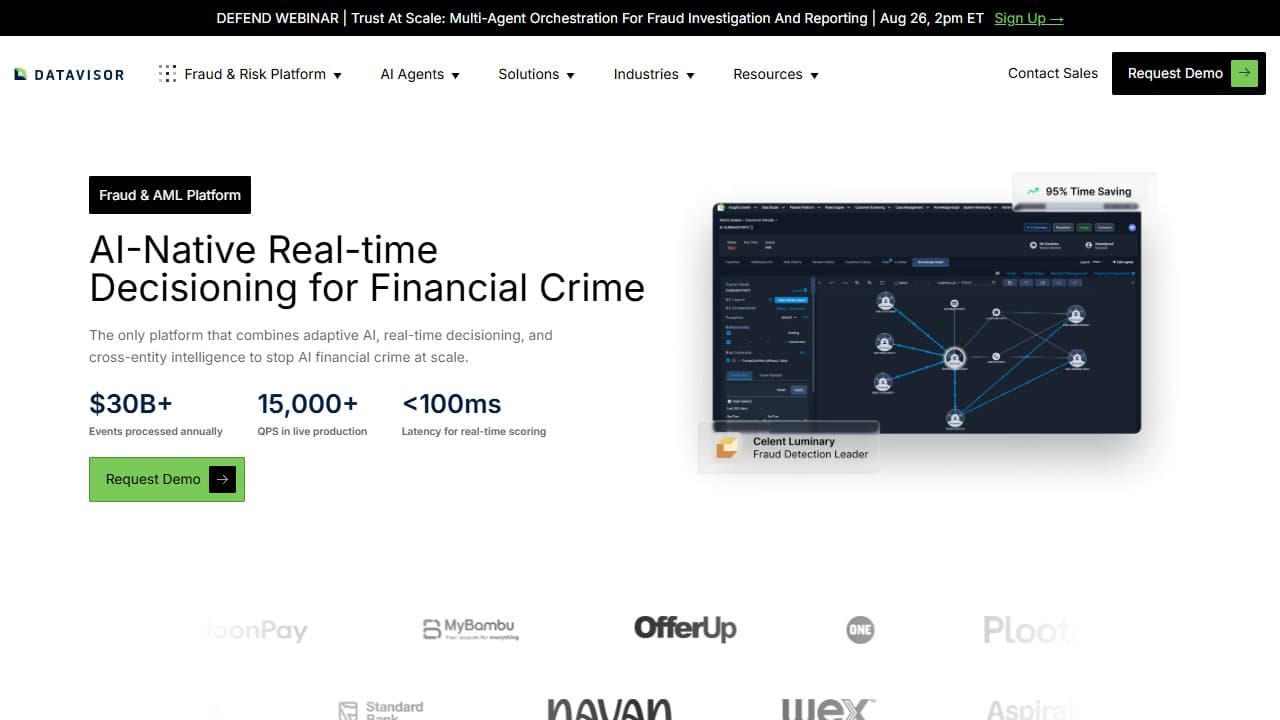Click the "Fraud Detection Leader" text
Screen dimensions: 1280x720
coord(811,454)
